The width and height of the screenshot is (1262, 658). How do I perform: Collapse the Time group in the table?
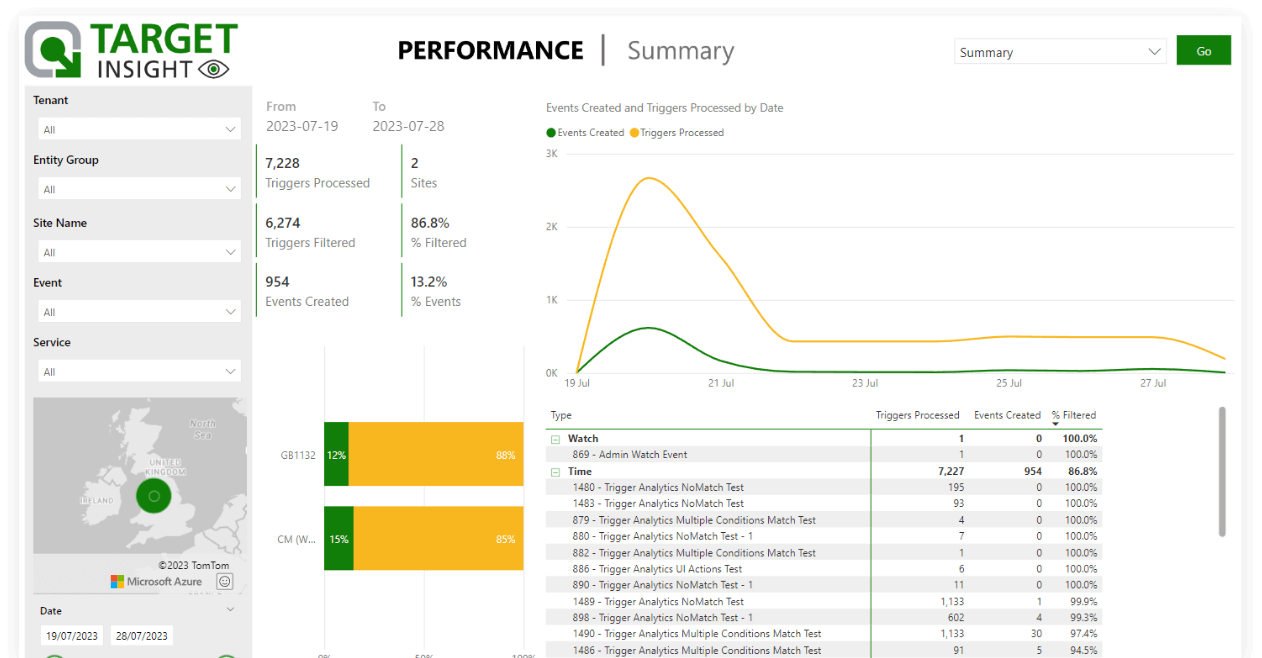coord(555,472)
